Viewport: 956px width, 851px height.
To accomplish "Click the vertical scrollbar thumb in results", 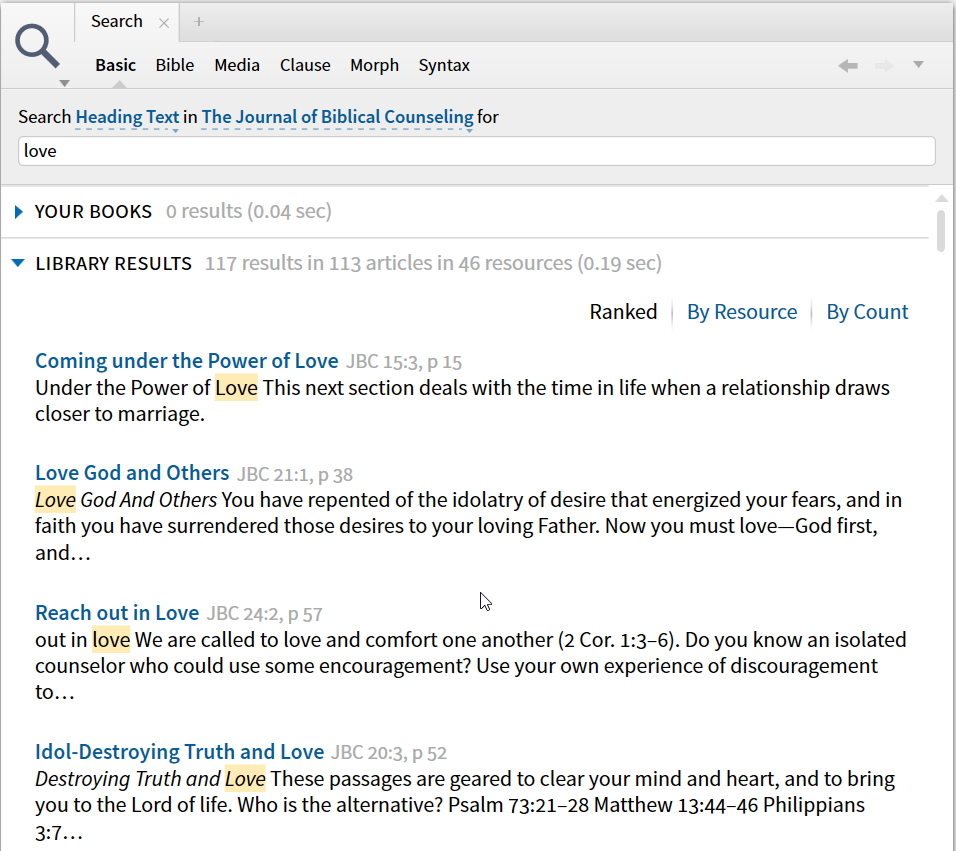I will point(941,230).
